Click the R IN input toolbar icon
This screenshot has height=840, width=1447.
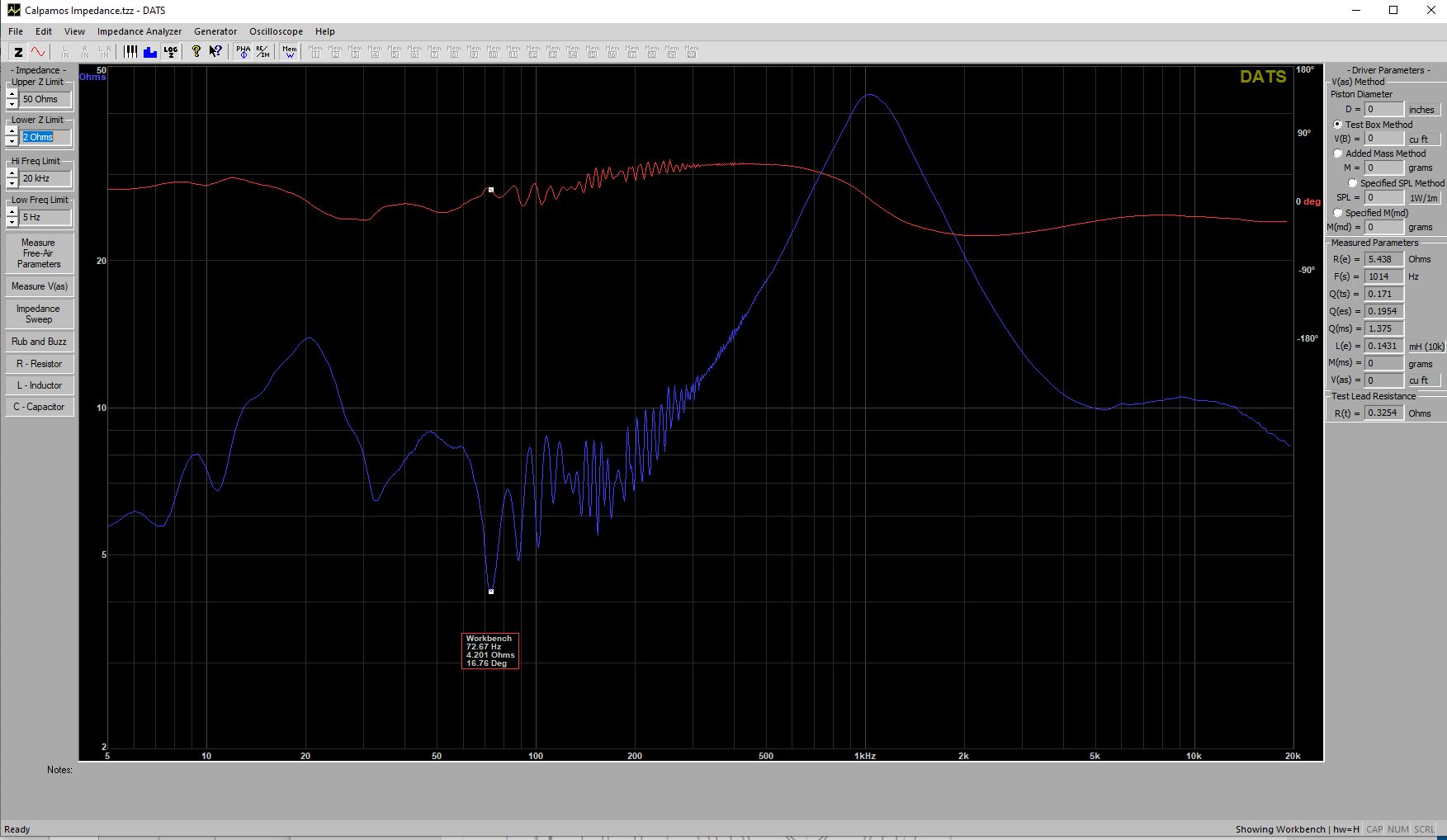85,51
